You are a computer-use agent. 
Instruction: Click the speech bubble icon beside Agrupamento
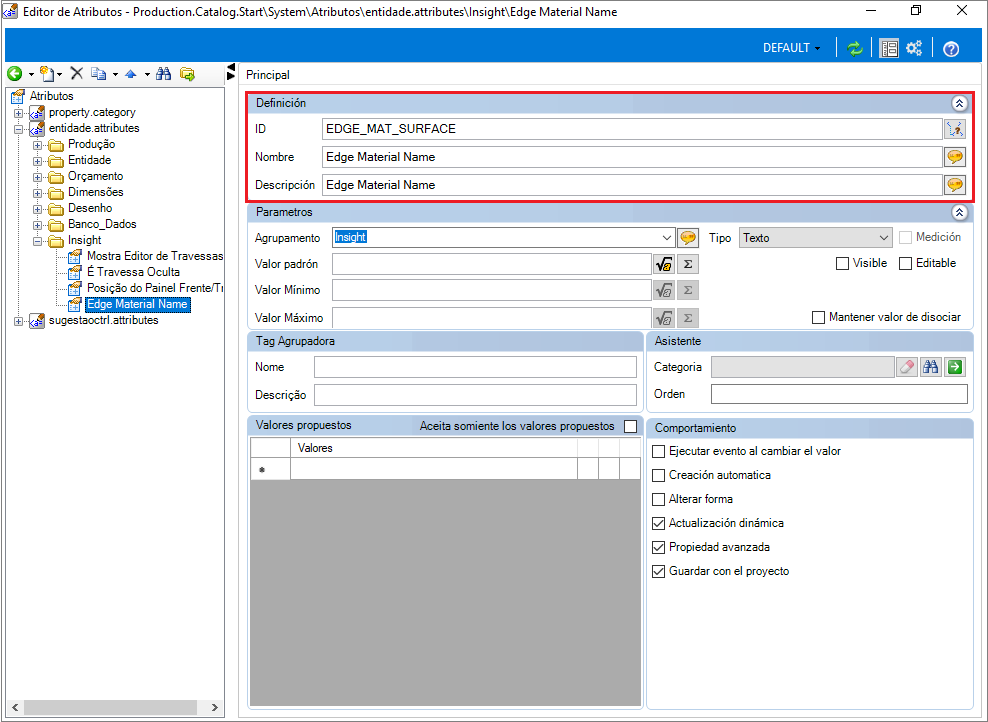coord(688,238)
